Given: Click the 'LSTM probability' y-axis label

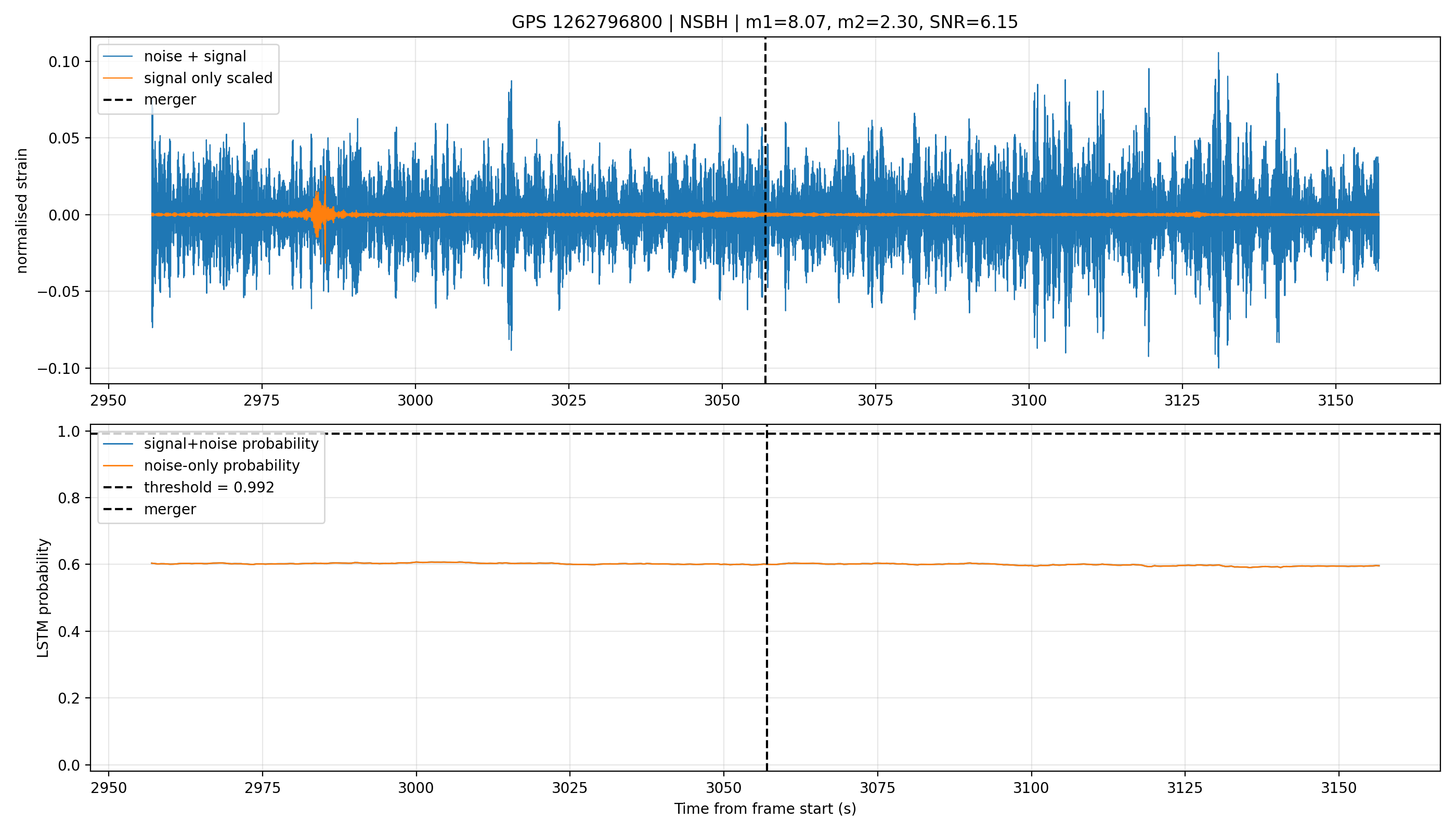Looking at the screenshot, I should [x=43, y=597].
